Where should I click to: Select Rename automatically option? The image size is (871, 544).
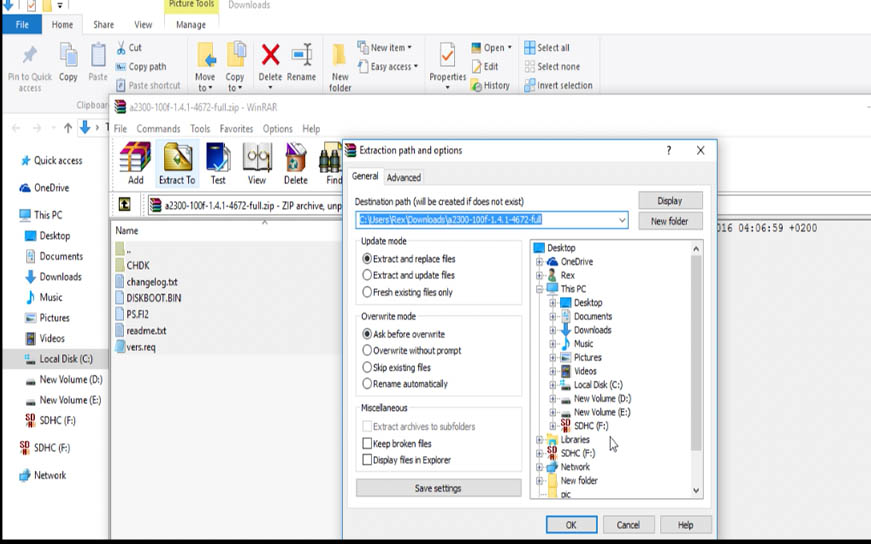coord(404,384)
